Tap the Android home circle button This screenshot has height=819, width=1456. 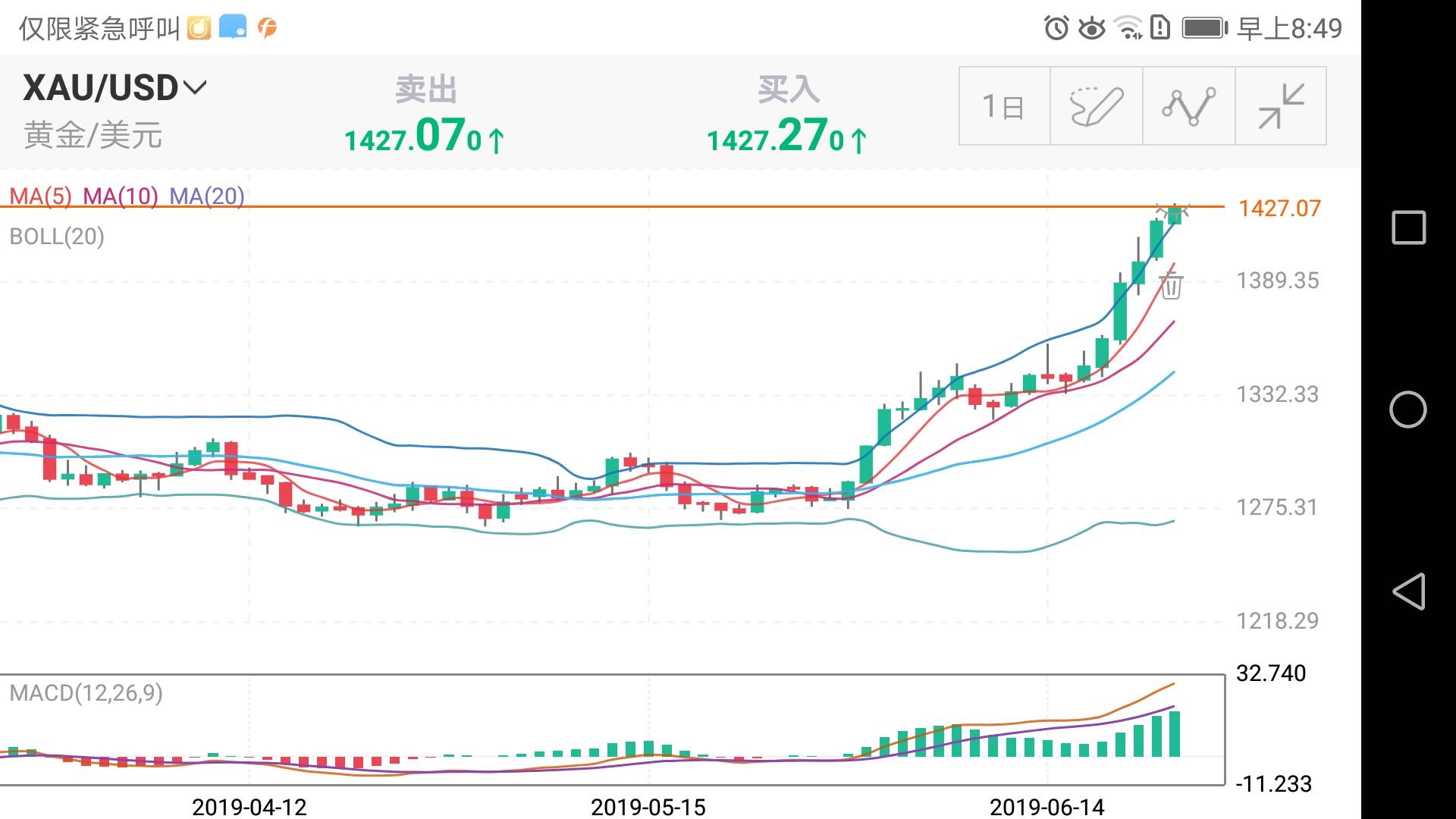[x=1408, y=409]
